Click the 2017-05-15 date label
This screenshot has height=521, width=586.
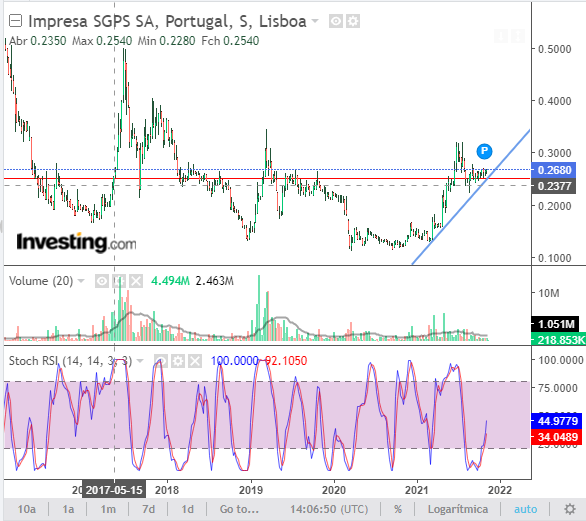tap(114, 490)
